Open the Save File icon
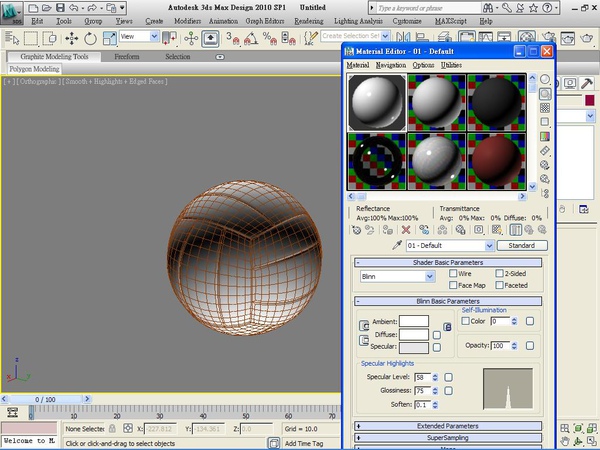 click(60, 8)
